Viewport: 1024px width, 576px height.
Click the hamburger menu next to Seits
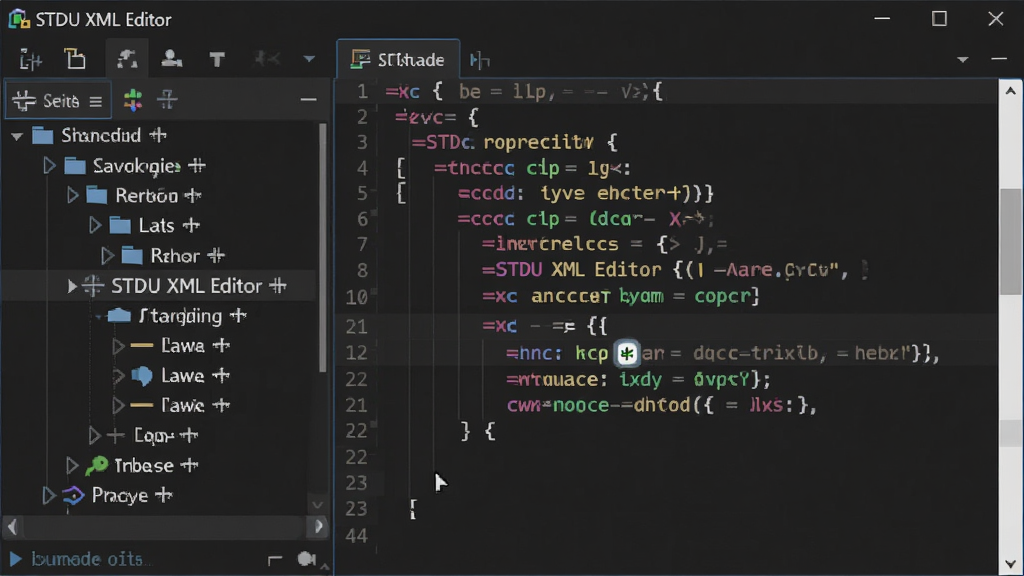96,101
